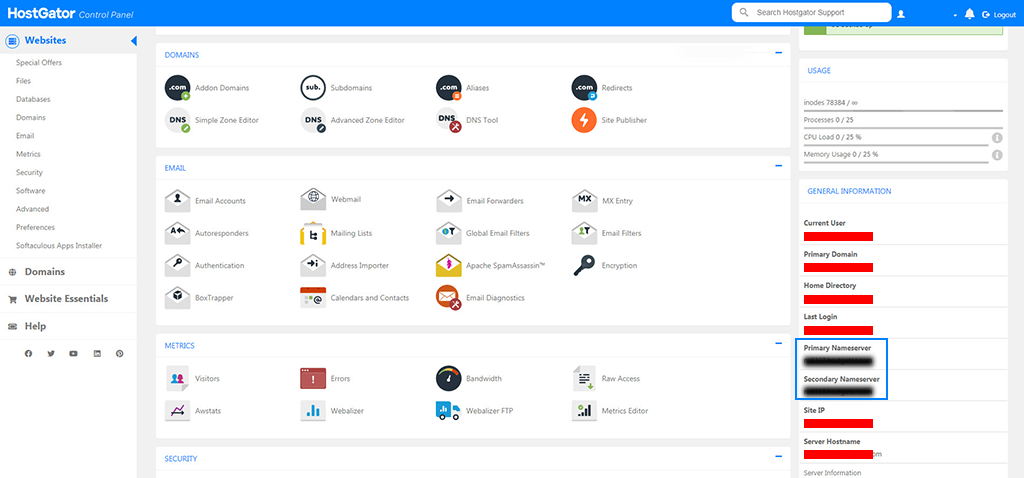The width and height of the screenshot is (1024, 478).
Task: Select Files in the sidebar
Action: [x=24, y=81]
